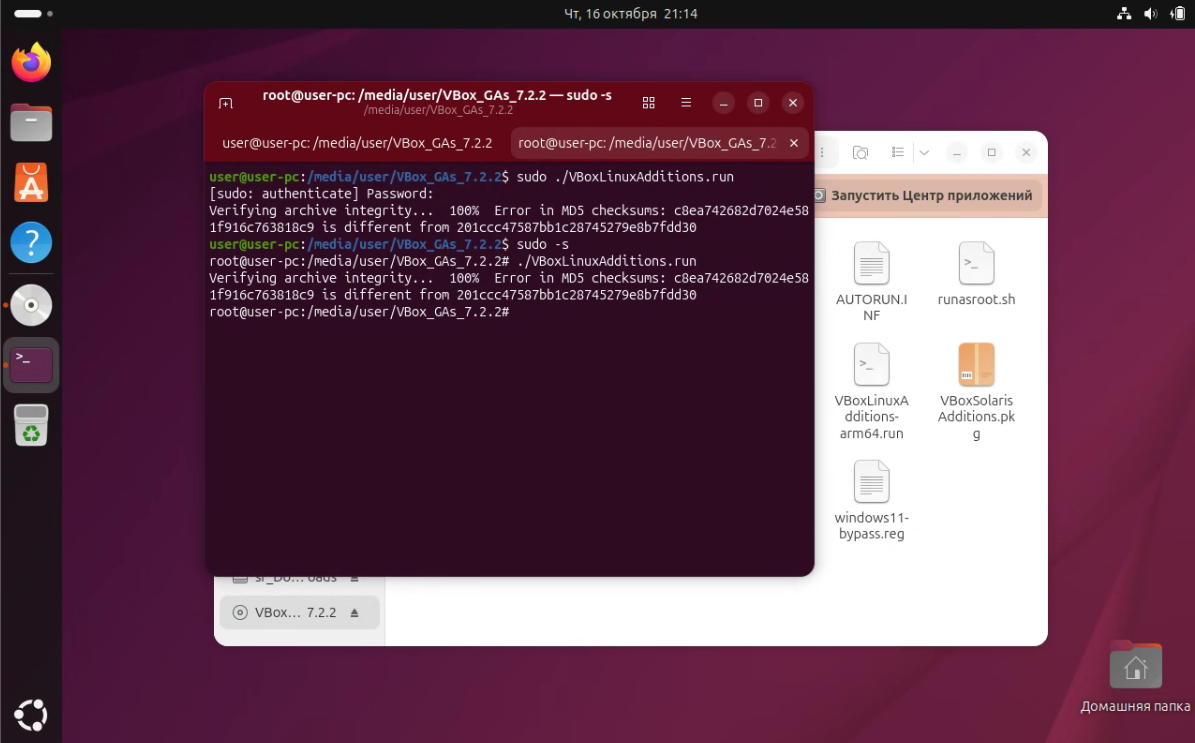Open the system volume status menu

point(1150,14)
